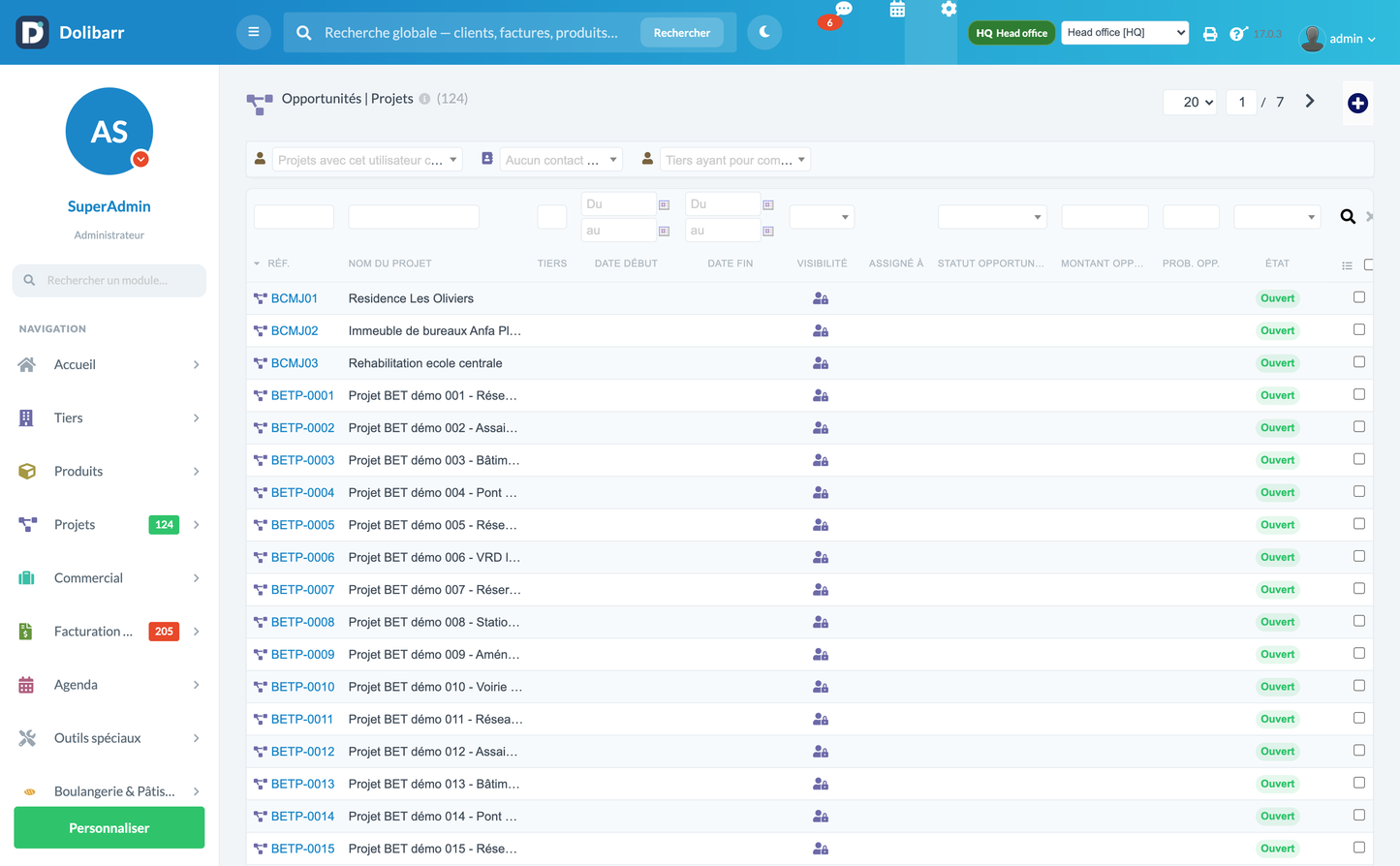Click the visibility icon for BCMJ01
This screenshot has height=866, width=1400.
tap(821, 298)
